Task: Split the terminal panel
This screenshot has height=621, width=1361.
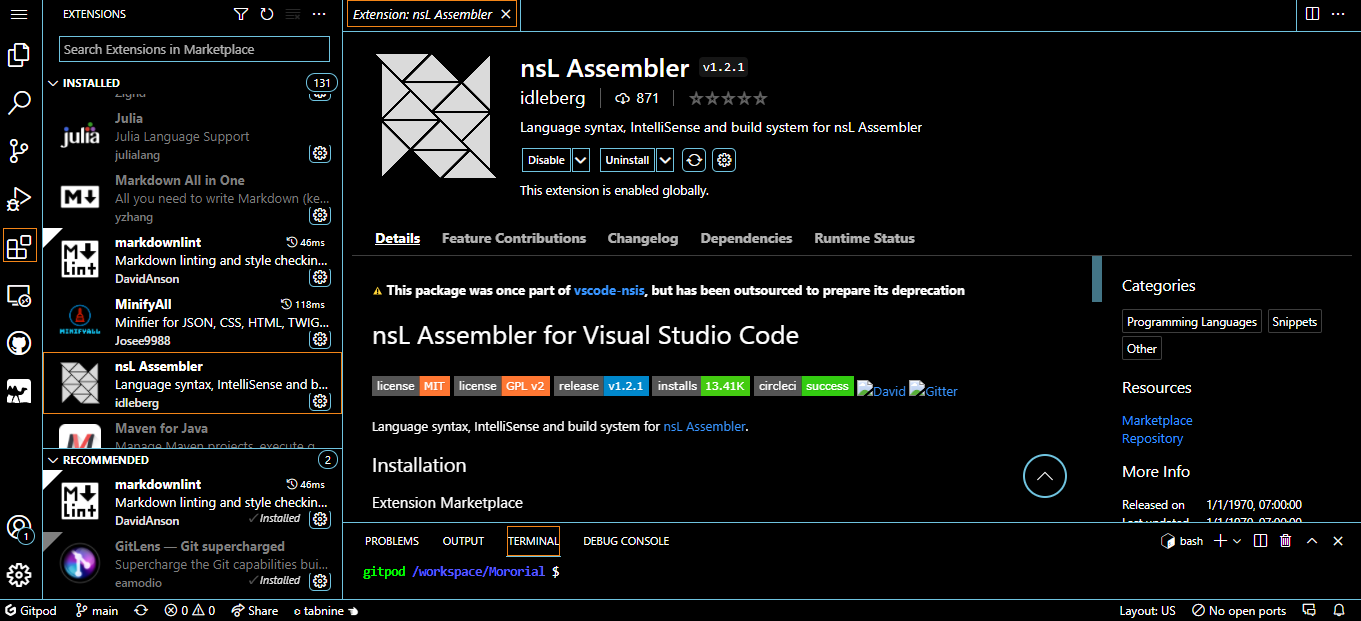Action: pyautogui.click(x=1260, y=541)
